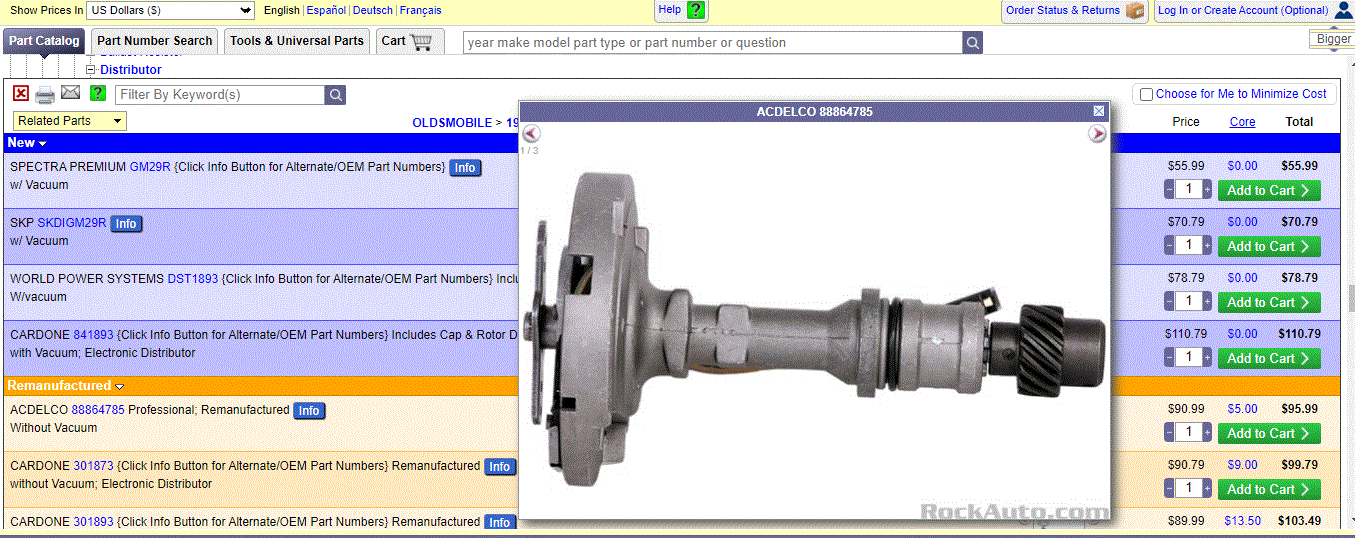Image resolution: width=1355 pixels, height=538 pixels.
Task: Click the Order Status box icon
Action: coord(1134,10)
